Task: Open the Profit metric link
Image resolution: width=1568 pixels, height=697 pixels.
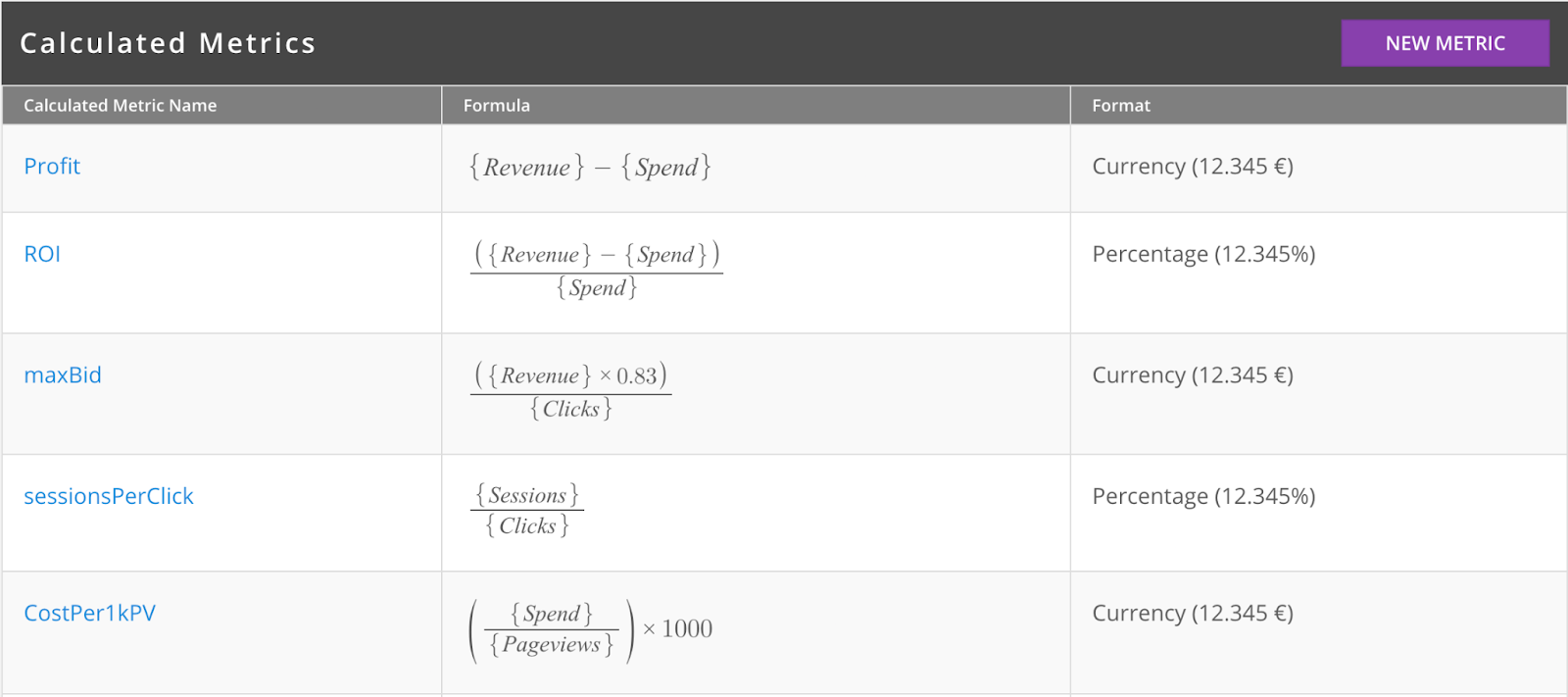Action: [52, 166]
